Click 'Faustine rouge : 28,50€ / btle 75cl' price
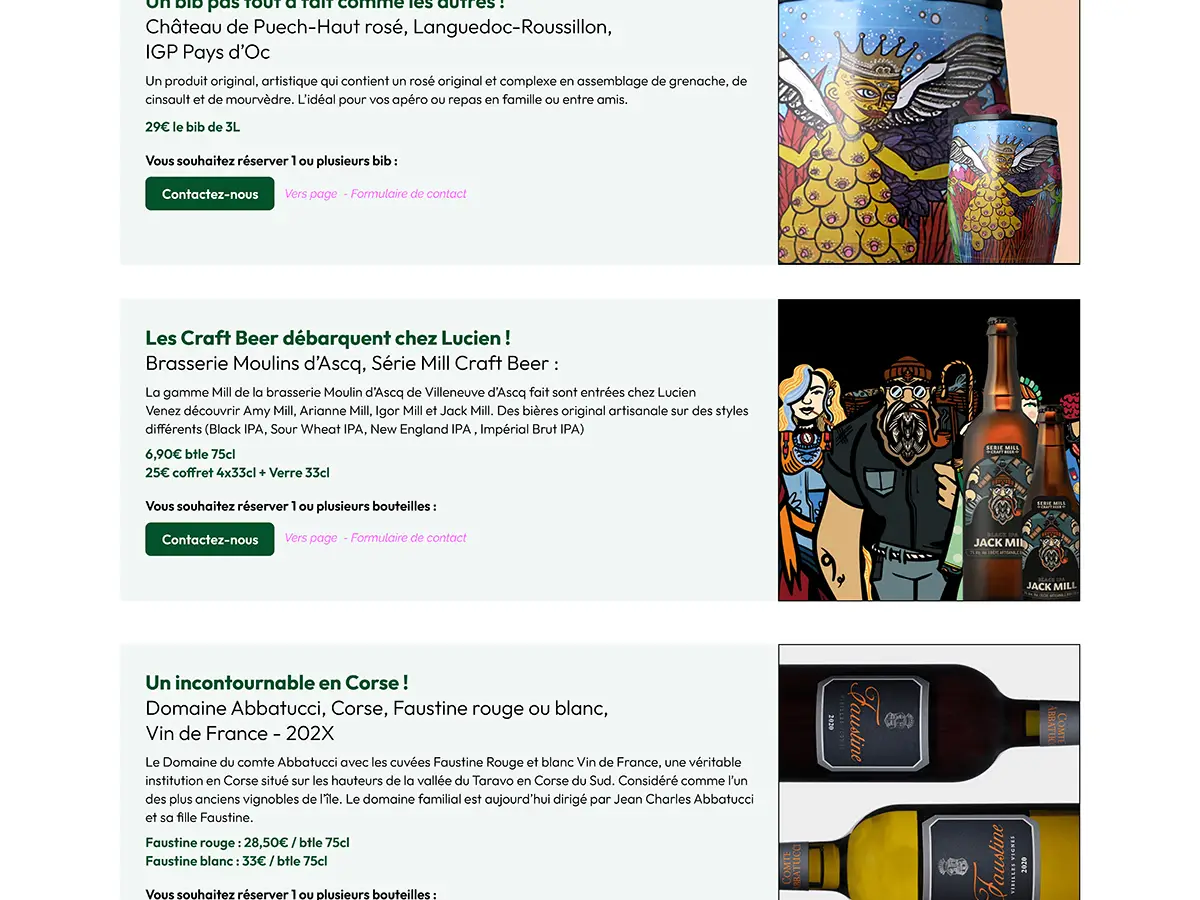 click(x=247, y=843)
